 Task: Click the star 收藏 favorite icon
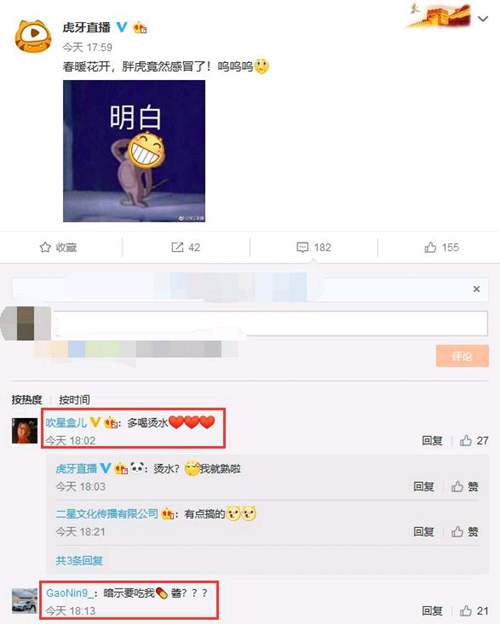(x=45, y=247)
